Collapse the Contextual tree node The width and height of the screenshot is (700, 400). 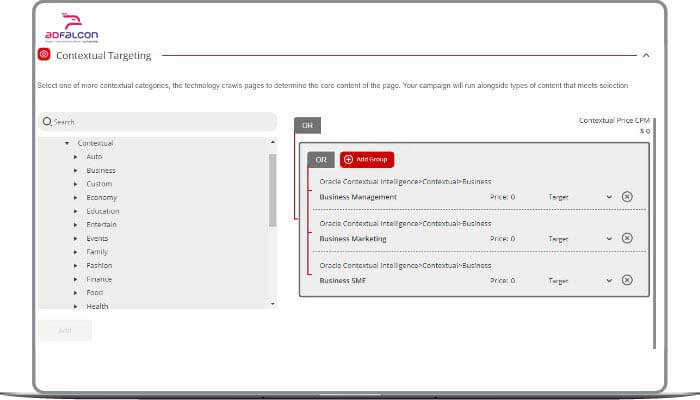tap(67, 143)
